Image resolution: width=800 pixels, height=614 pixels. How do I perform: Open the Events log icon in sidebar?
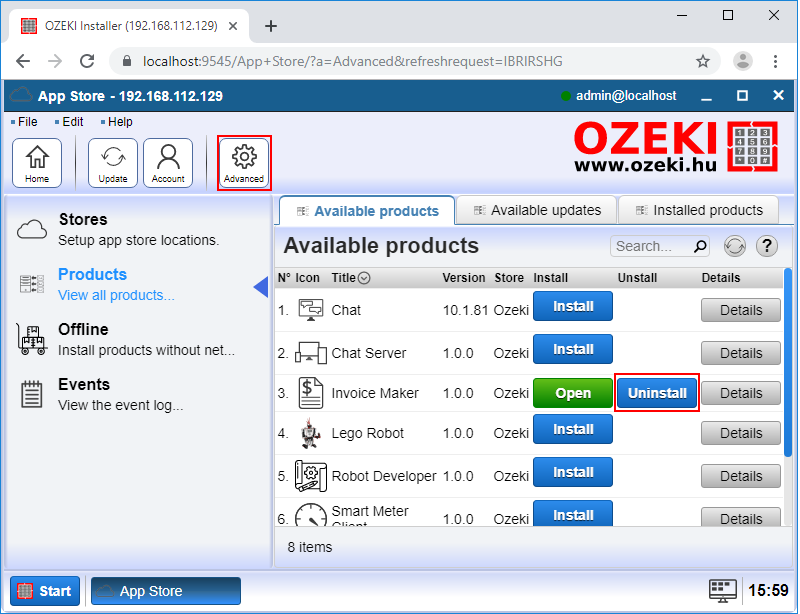(x=32, y=394)
